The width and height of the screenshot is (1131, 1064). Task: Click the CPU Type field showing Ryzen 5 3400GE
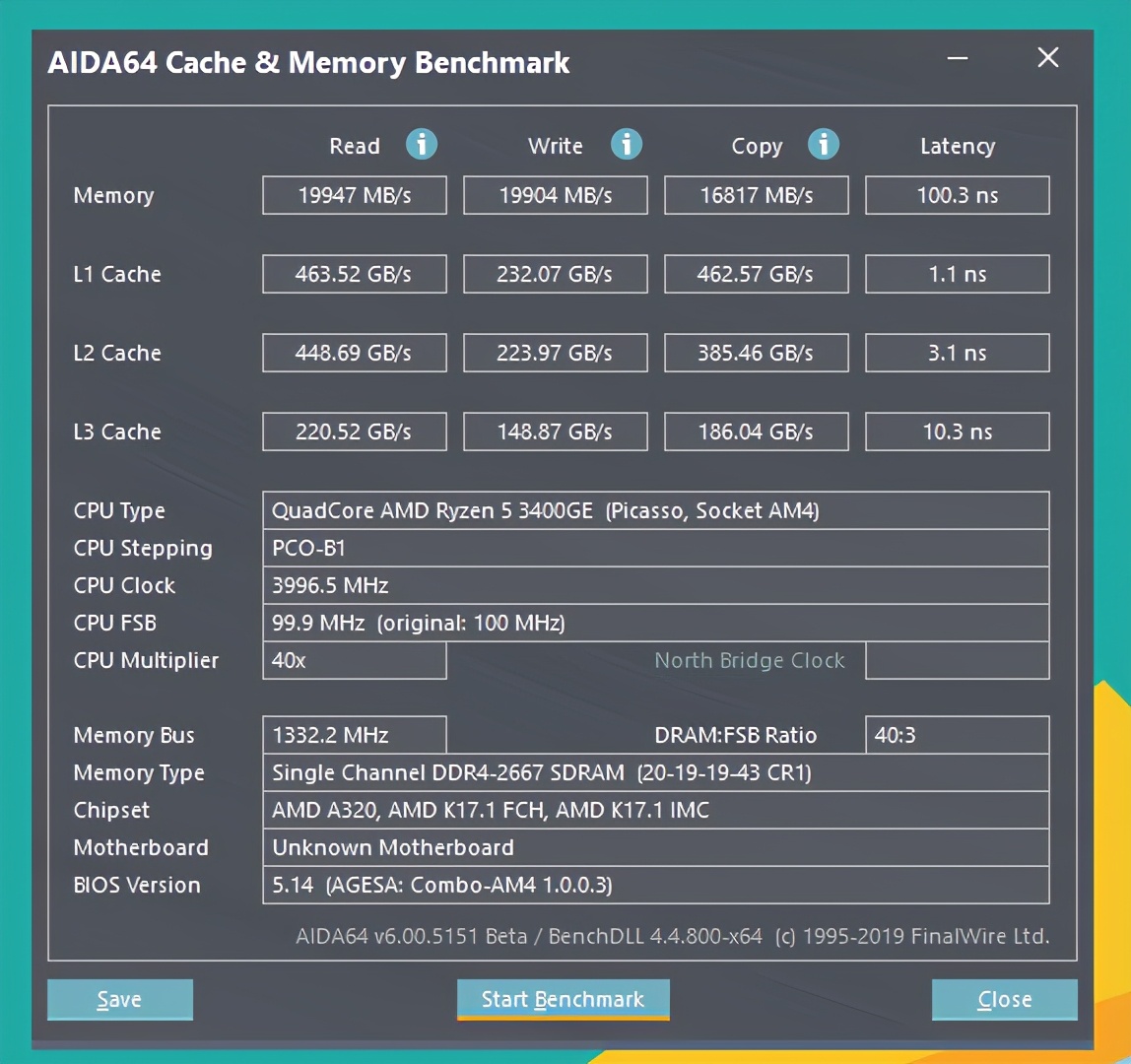click(656, 510)
